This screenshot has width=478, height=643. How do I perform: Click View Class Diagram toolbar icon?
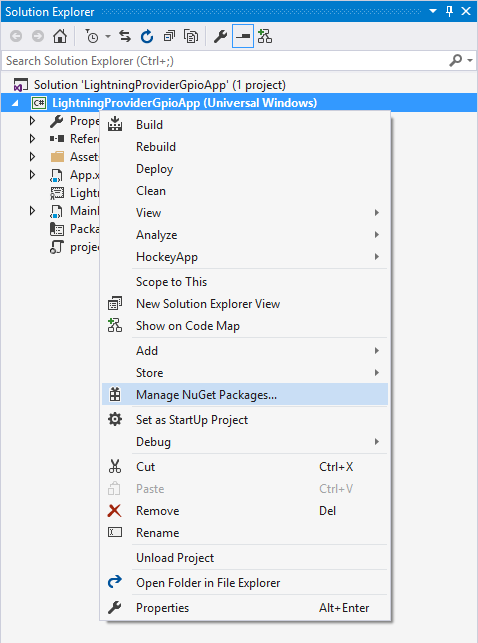(x=265, y=36)
